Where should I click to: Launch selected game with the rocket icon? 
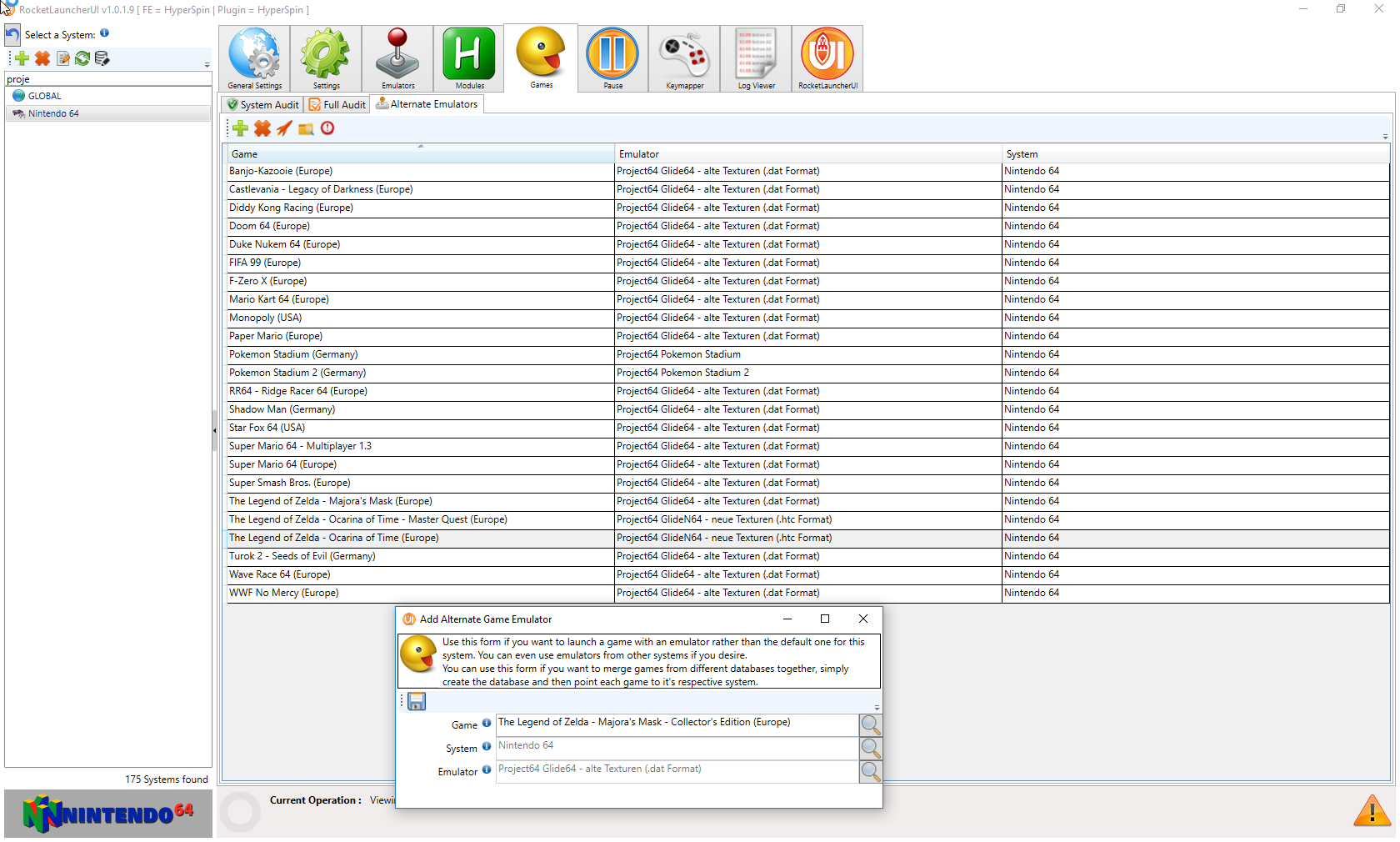click(284, 128)
